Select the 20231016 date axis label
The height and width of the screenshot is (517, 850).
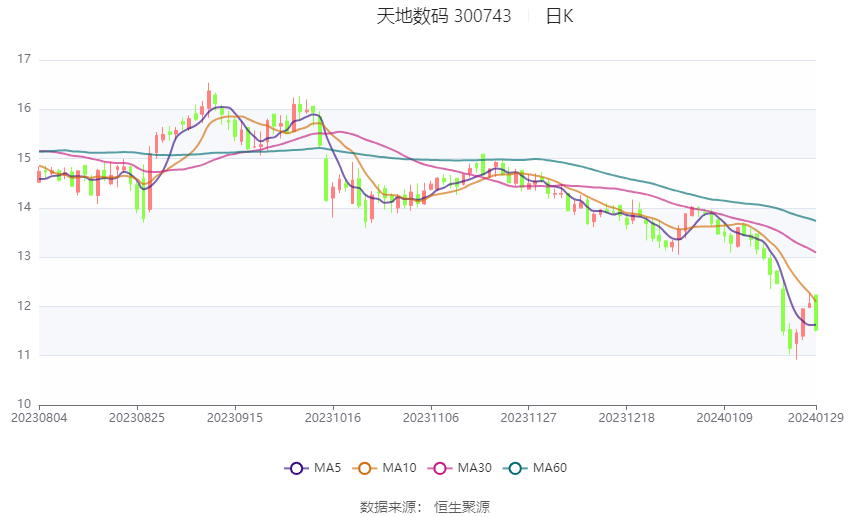332,416
